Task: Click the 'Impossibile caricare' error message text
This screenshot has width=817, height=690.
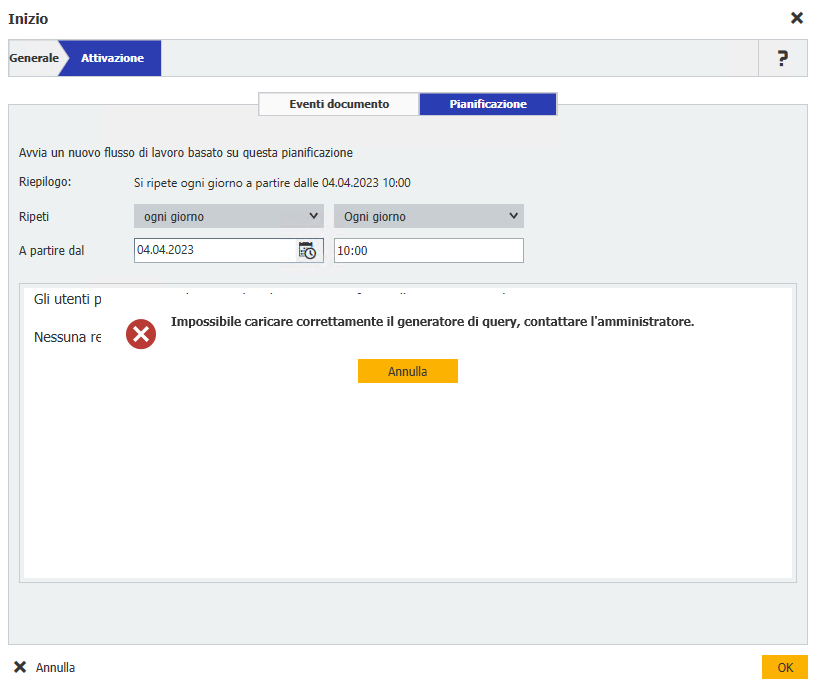Action: 432,322
